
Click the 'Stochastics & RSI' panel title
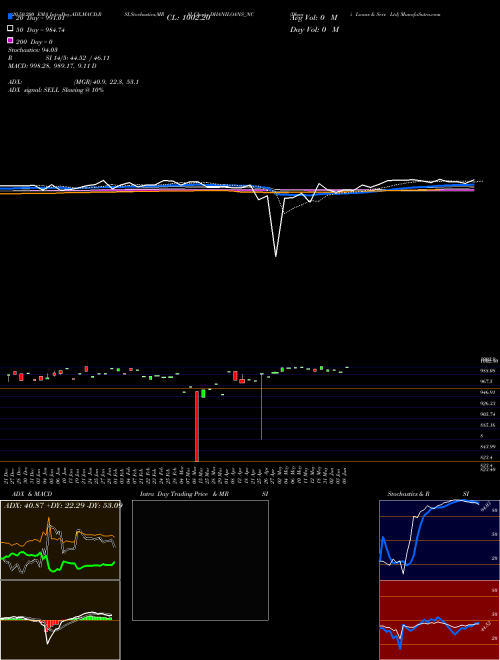(x=428, y=494)
